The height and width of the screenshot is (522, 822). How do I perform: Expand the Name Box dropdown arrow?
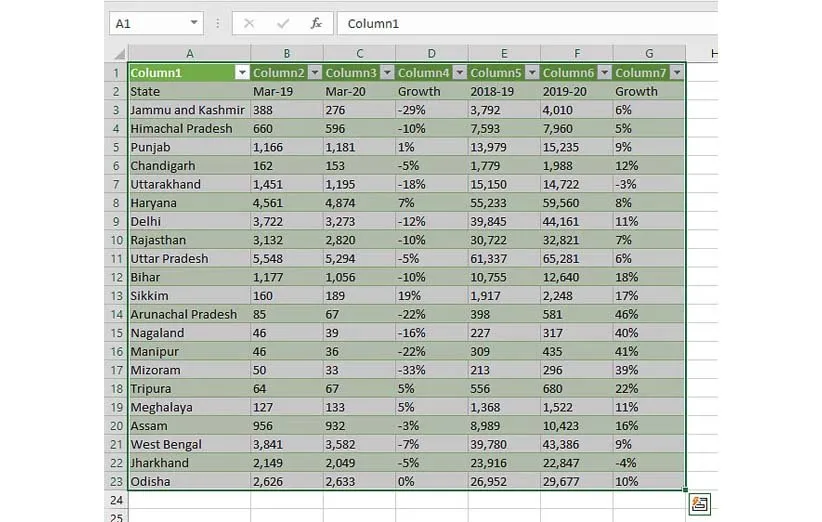click(193, 23)
